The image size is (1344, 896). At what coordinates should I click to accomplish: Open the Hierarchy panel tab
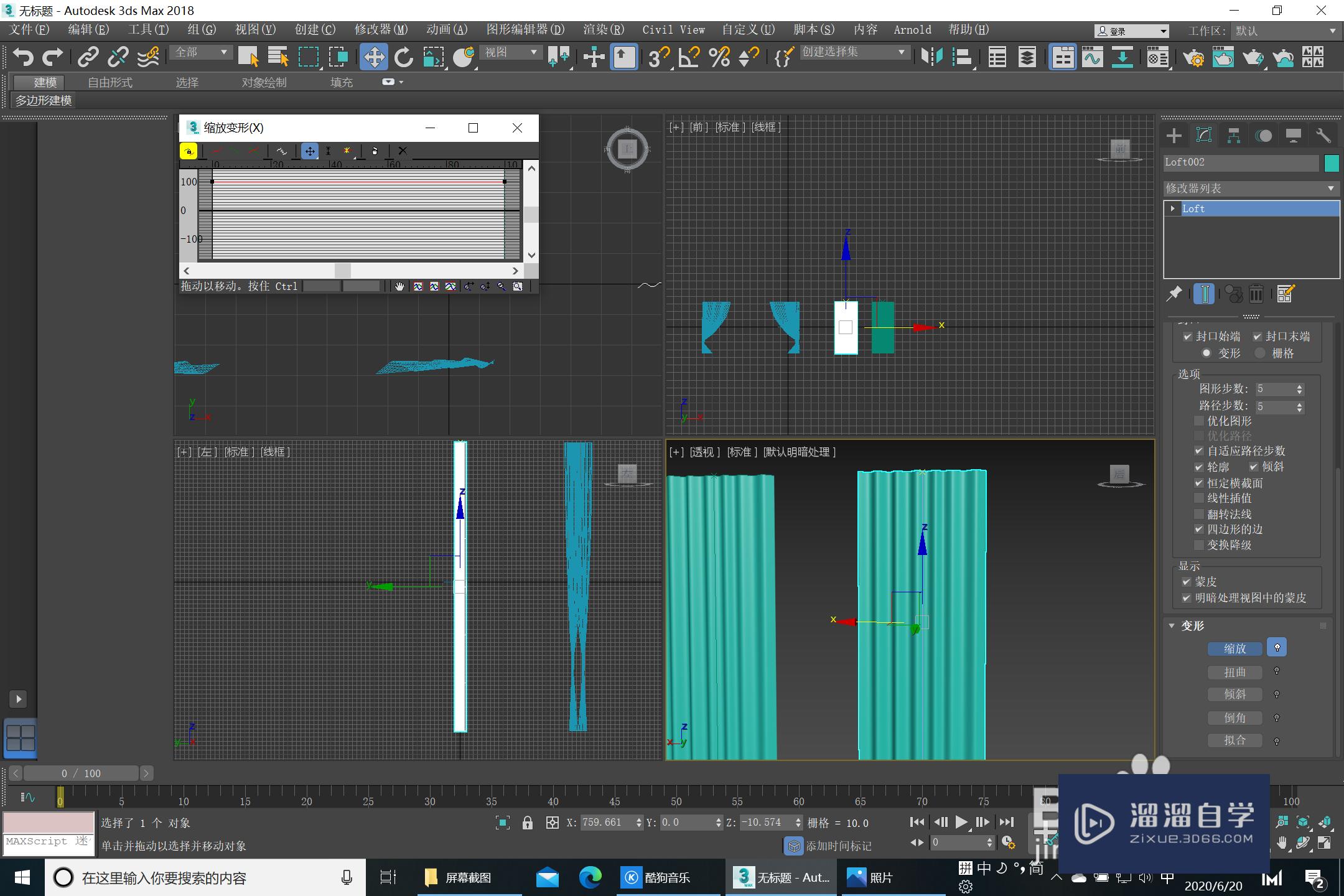(1233, 136)
